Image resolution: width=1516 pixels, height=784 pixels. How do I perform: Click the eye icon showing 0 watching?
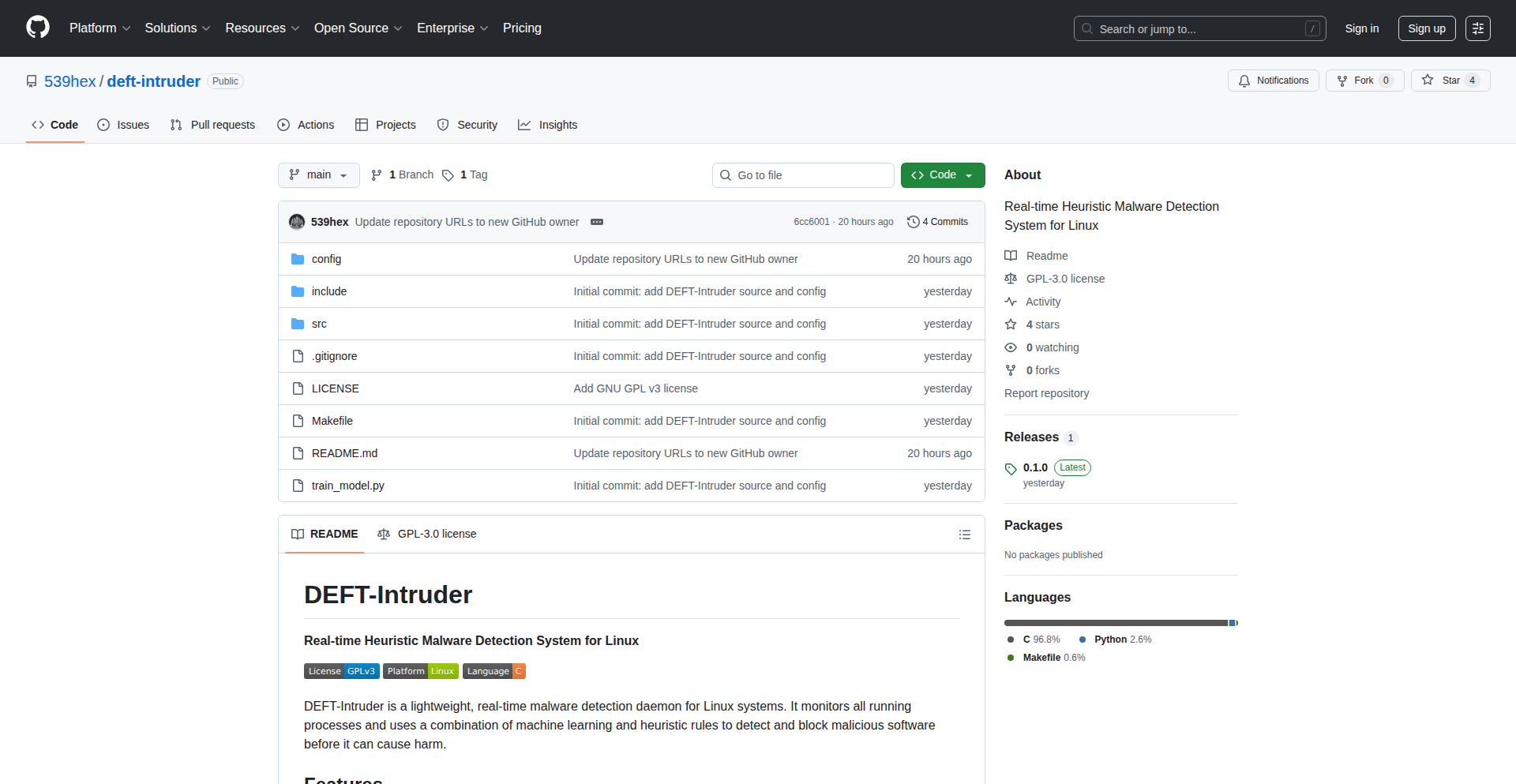pyautogui.click(x=1011, y=347)
